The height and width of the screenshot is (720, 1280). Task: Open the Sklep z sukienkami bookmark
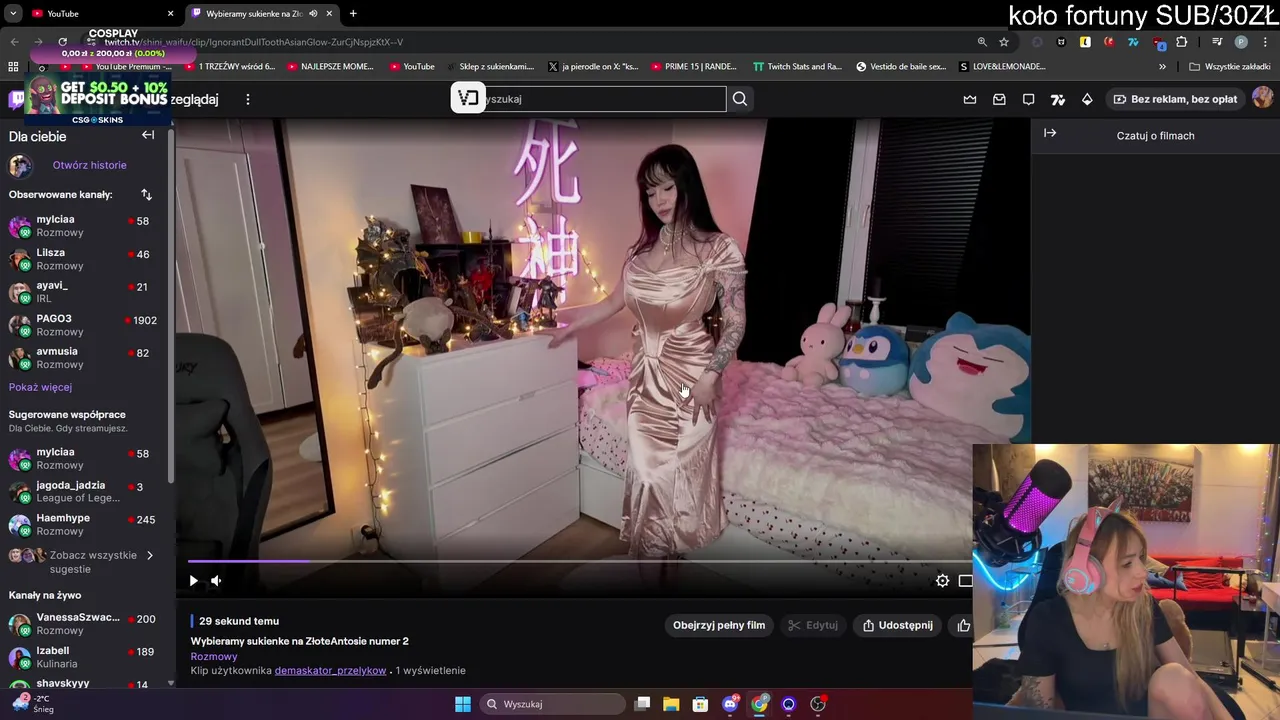(x=489, y=66)
